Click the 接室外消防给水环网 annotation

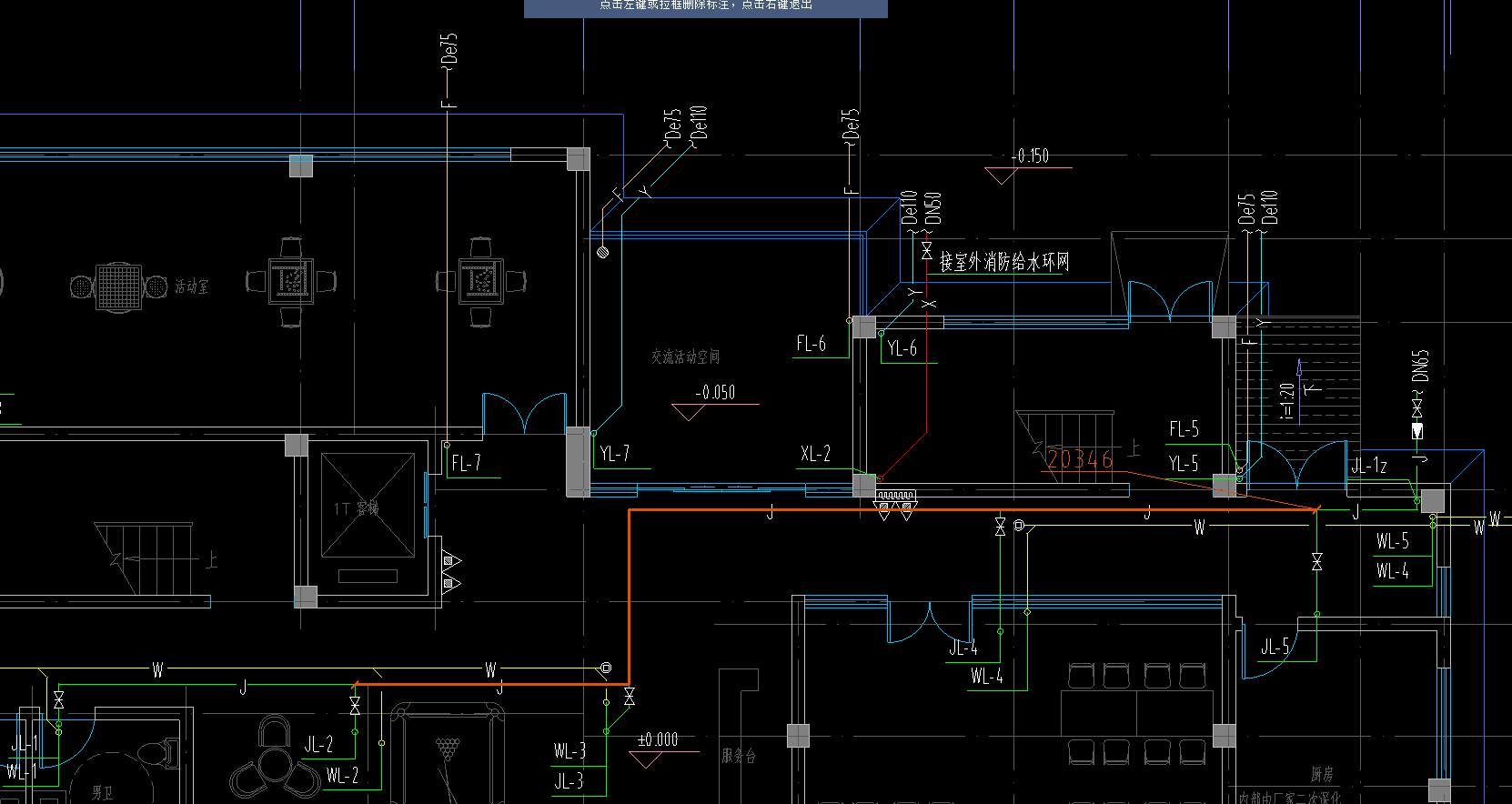pyautogui.click(x=1004, y=263)
